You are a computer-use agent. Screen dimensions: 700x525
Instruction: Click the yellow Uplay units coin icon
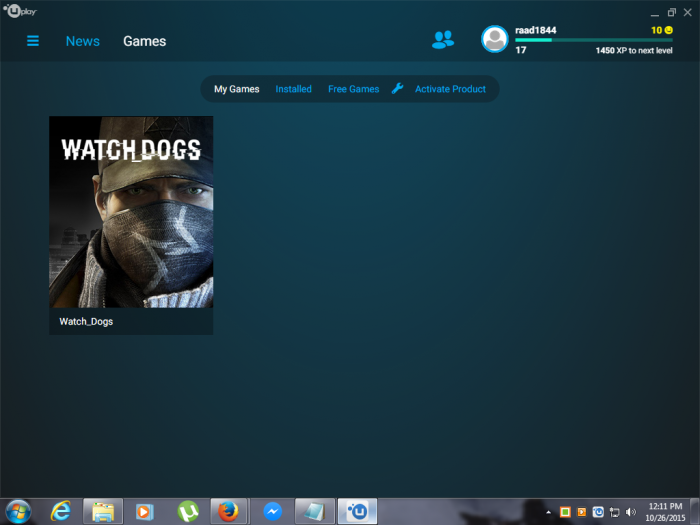(668, 30)
